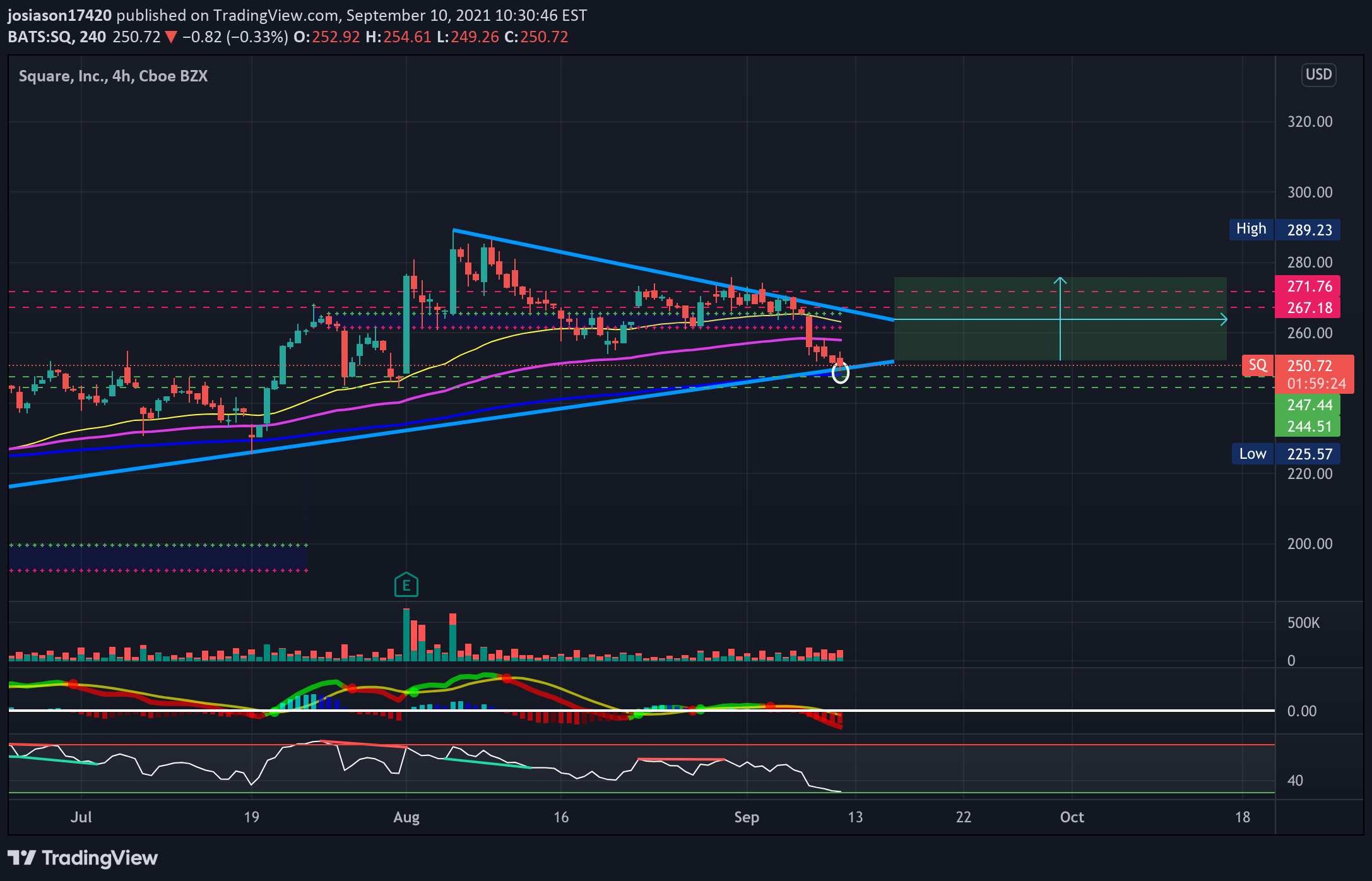Click the High 289.23 price label
Image resolution: width=1372 pixels, height=881 pixels.
1284,230
